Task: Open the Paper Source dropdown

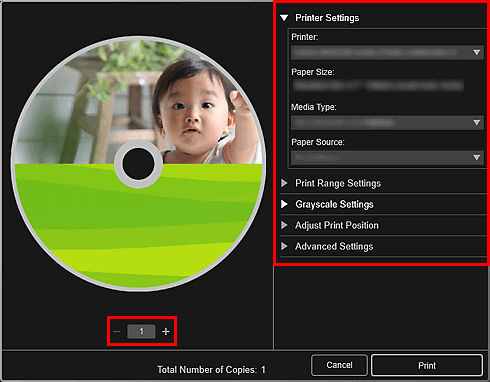Action: click(x=387, y=158)
